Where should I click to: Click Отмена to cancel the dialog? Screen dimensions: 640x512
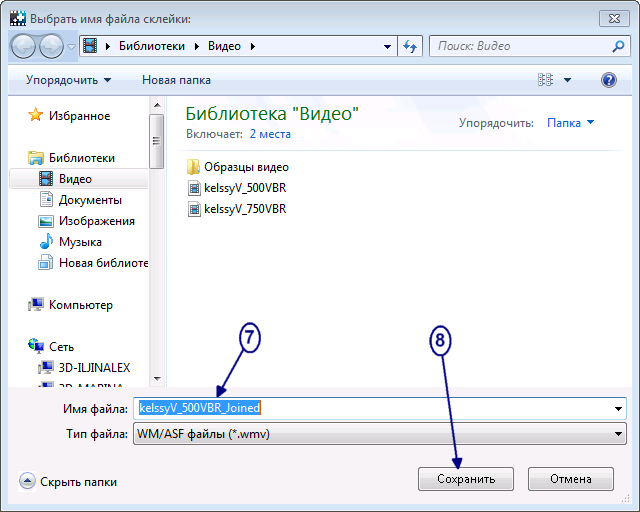(571, 479)
